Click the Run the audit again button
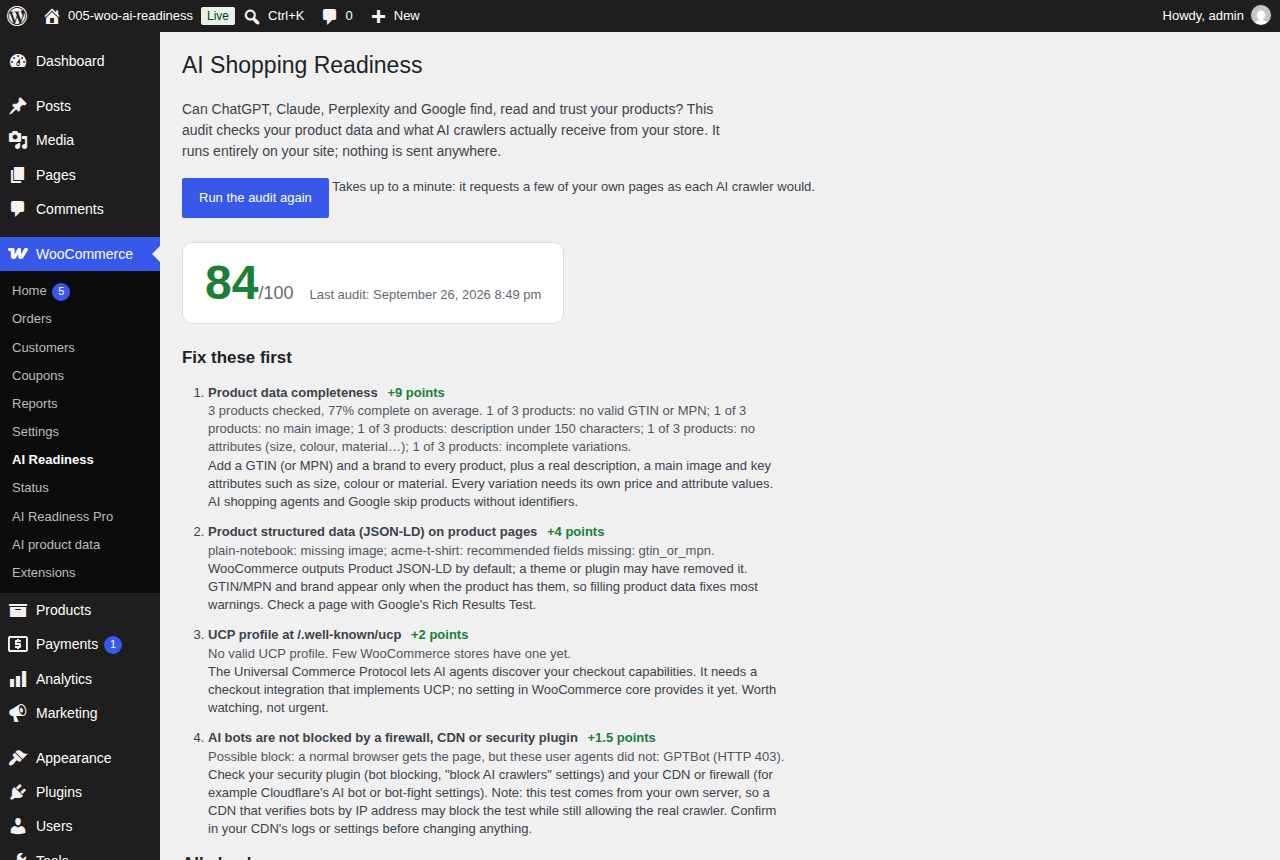The image size is (1280, 860). pos(255,198)
